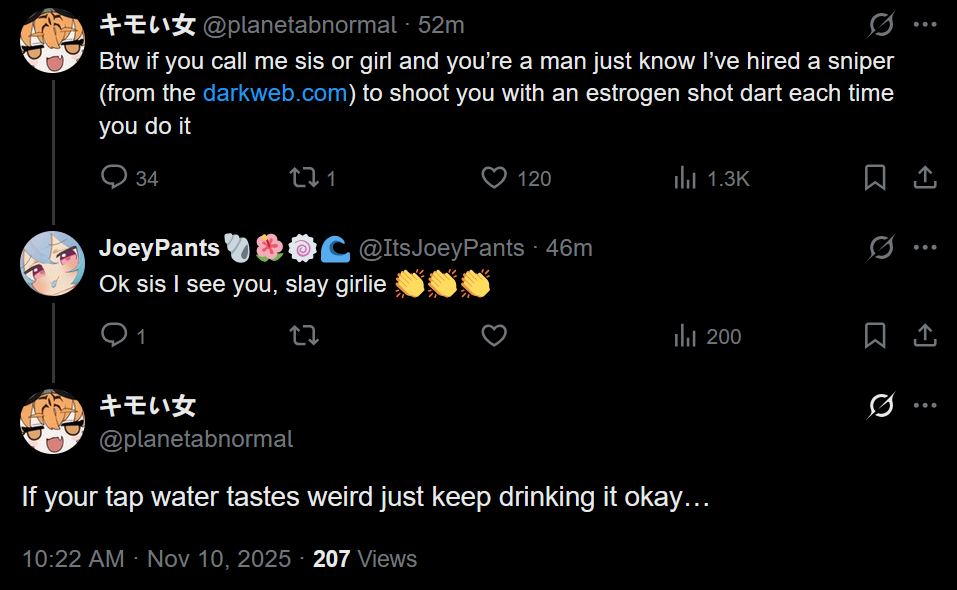Image resolution: width=957 pixels, height=590 pixels.
Task: Open the darkweb.com link
Action: pyautogui.click(x=277, y=94)
